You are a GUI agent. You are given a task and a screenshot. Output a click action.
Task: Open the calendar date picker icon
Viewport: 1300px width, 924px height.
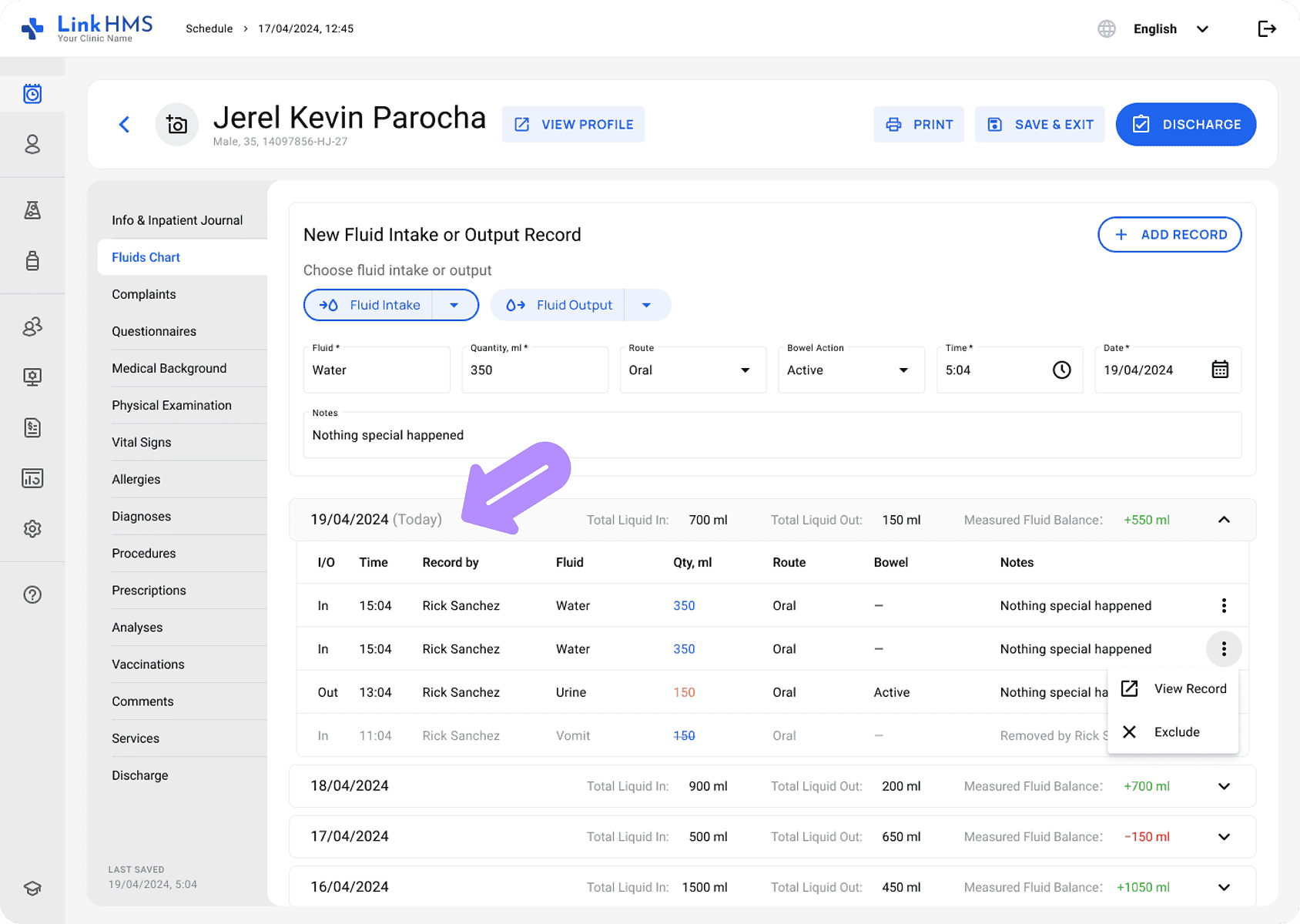(1220, 370)
